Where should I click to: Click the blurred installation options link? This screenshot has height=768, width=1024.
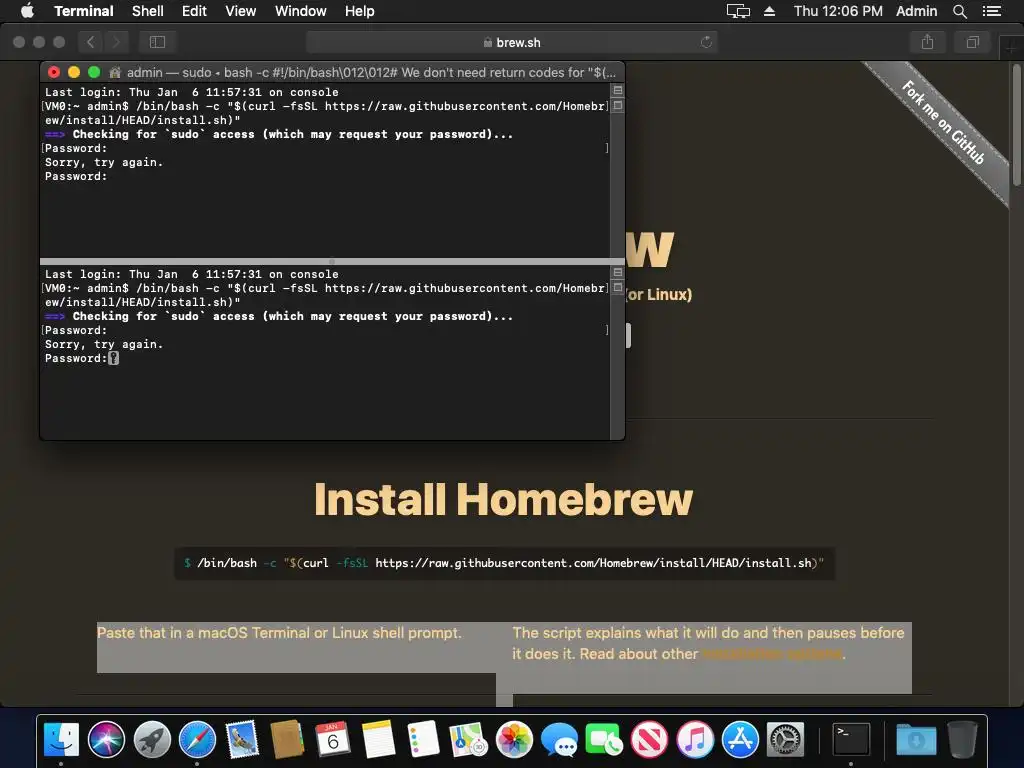coord(772,654)
